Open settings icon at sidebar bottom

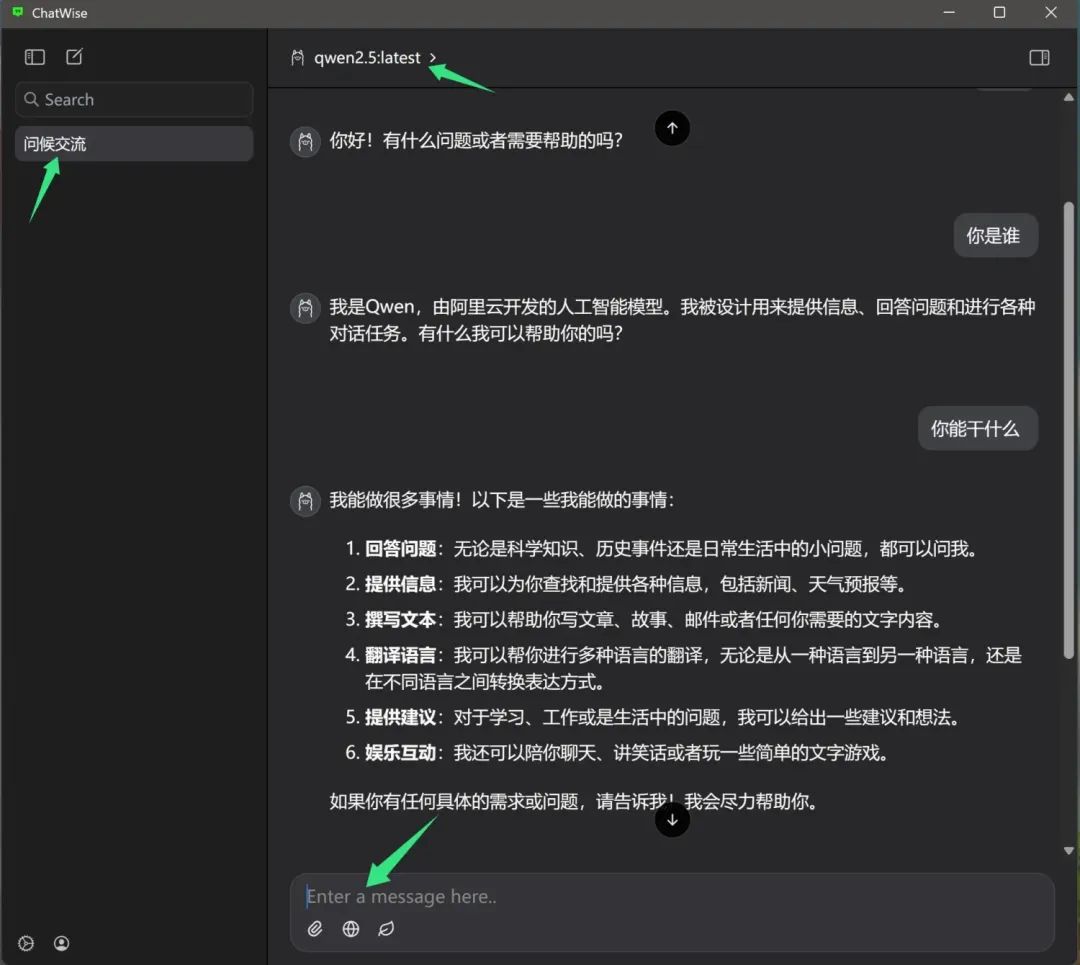coord(26,943)
